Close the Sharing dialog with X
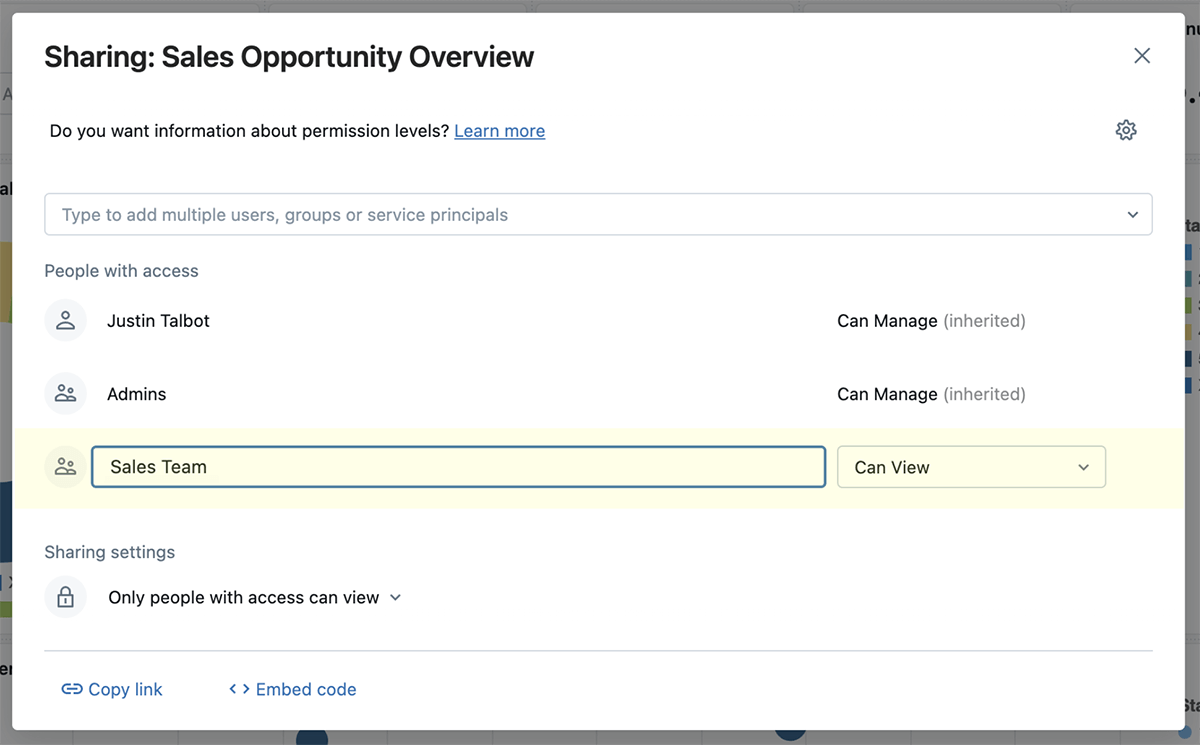The width and height of the screenshot is (1200, 745). 1142,56
